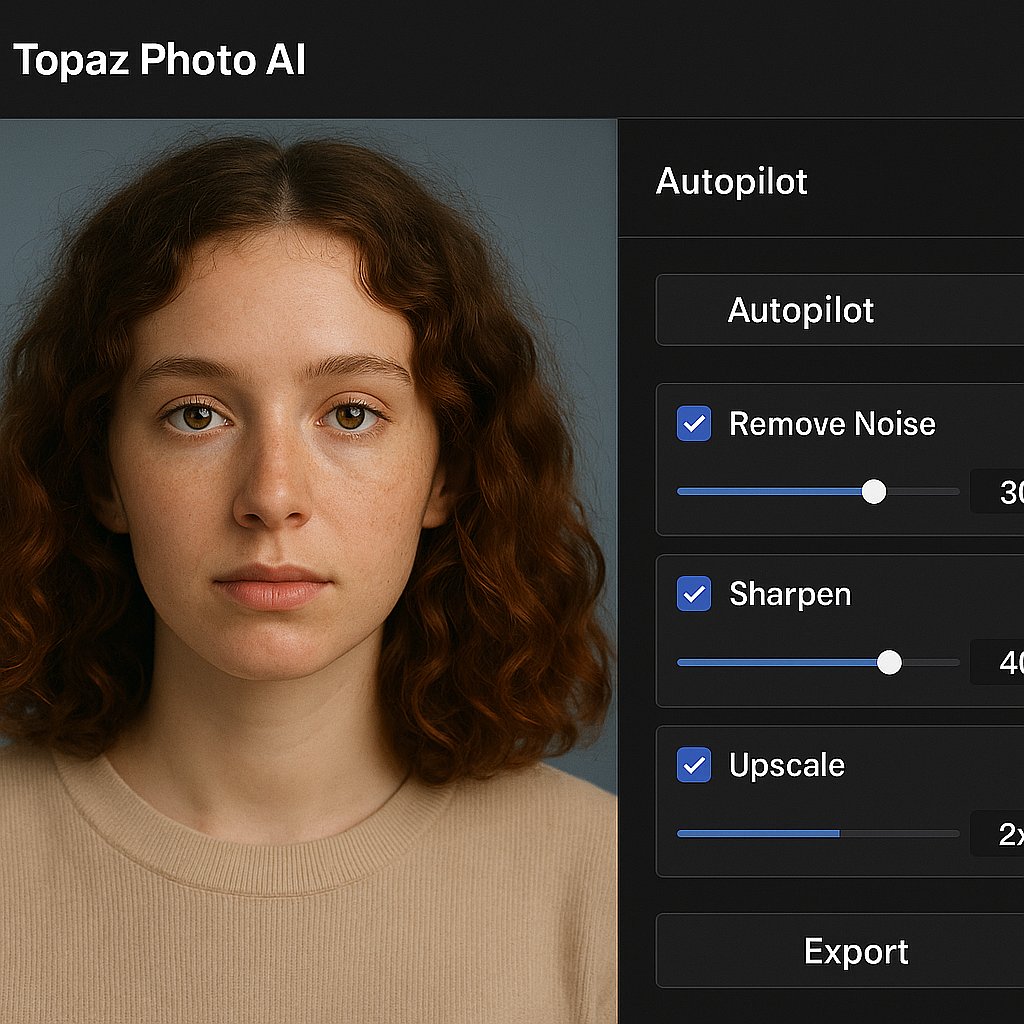Click the Sharpen value field

click(997, 662)
